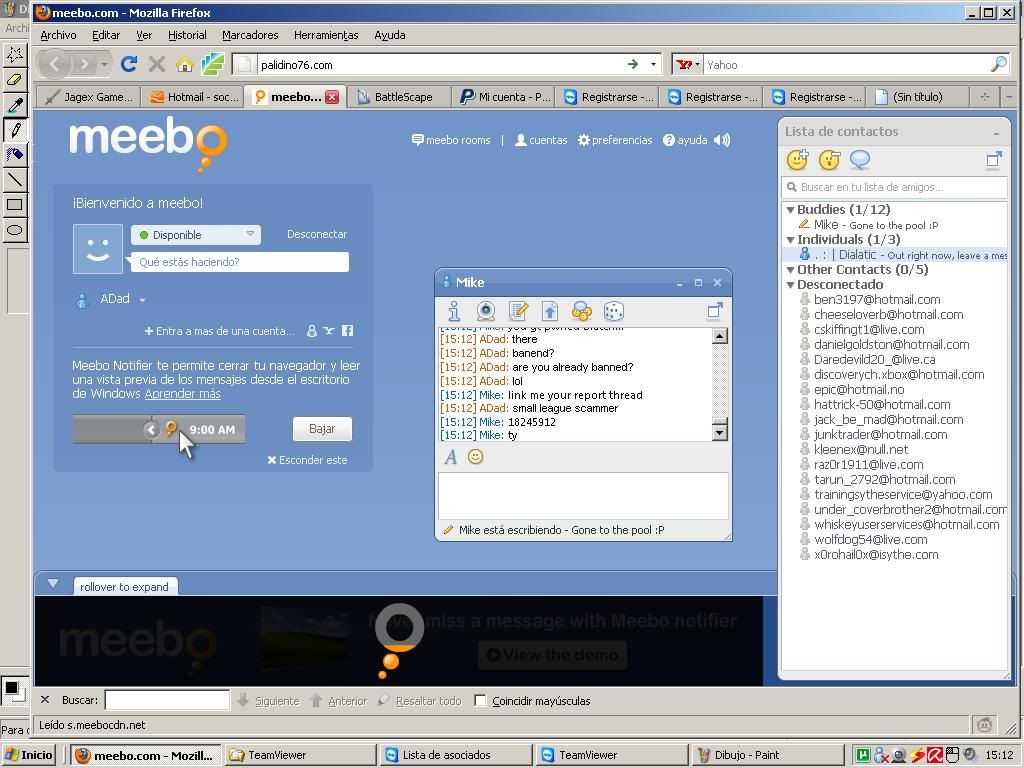Select the color picker tool in Paint
This screenshot has width=1024, height=768.
14,104
